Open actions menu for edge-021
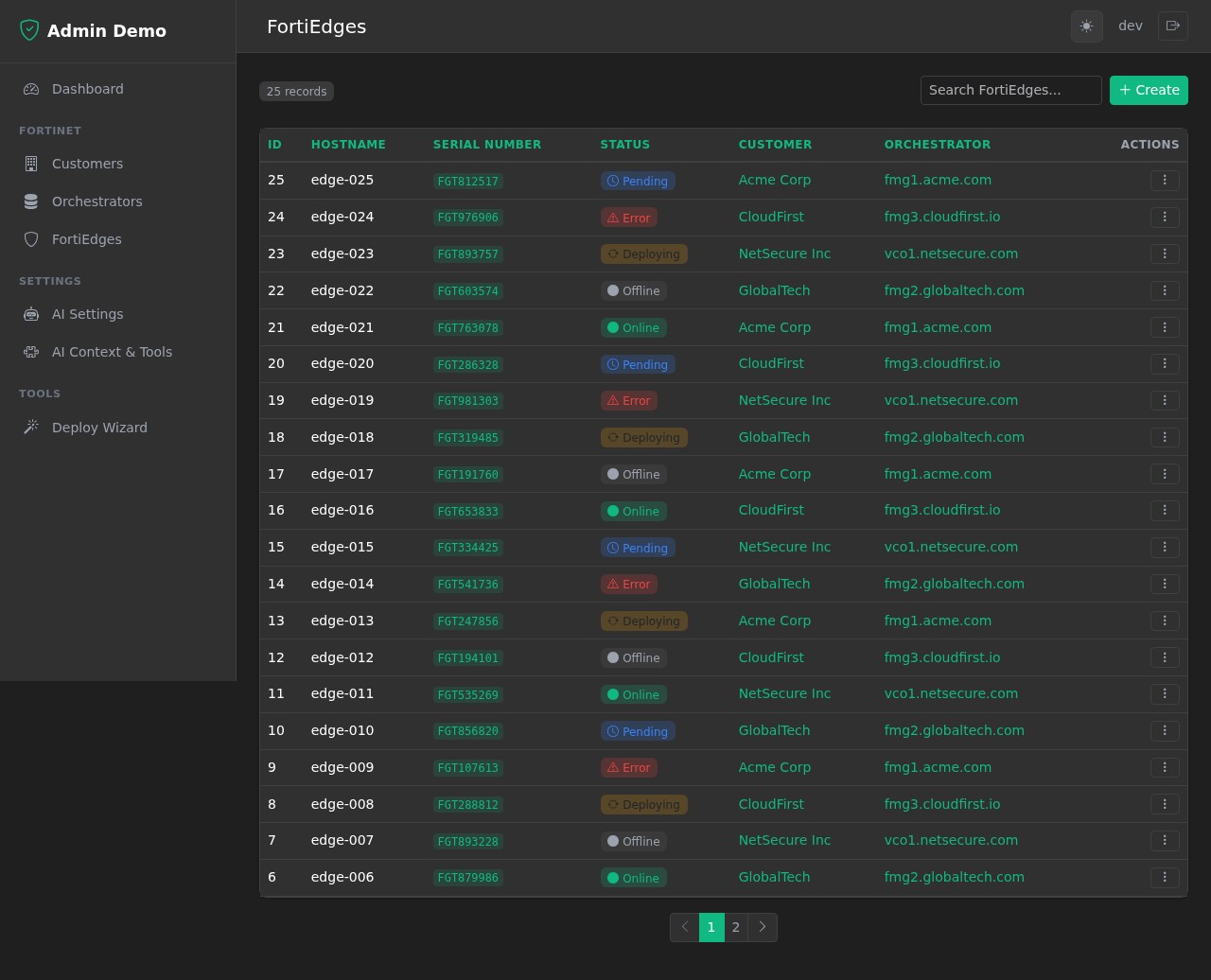Image resolution: width=1211 pixels, height=980 pixels. (1165, 327)
